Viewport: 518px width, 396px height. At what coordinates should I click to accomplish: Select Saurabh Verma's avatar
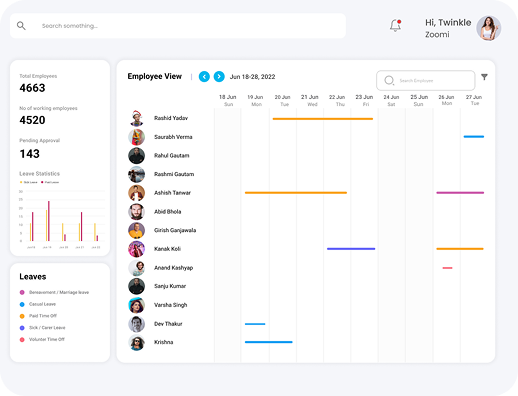click(136, 137)
